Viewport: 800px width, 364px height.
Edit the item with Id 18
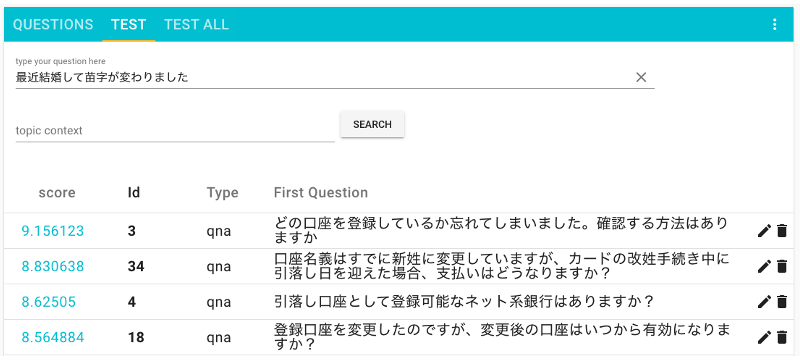763,337
